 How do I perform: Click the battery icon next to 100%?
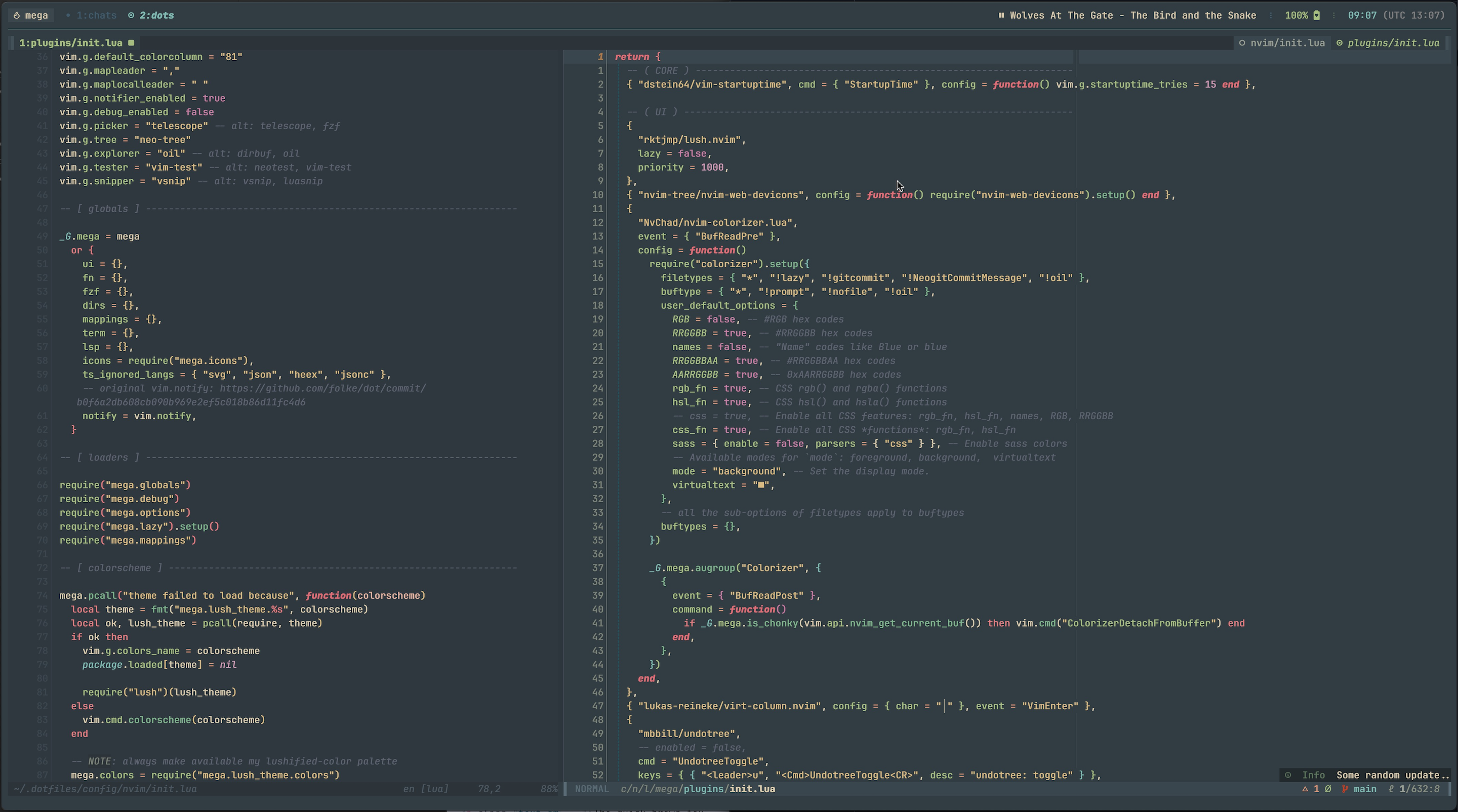[1316, 15]
